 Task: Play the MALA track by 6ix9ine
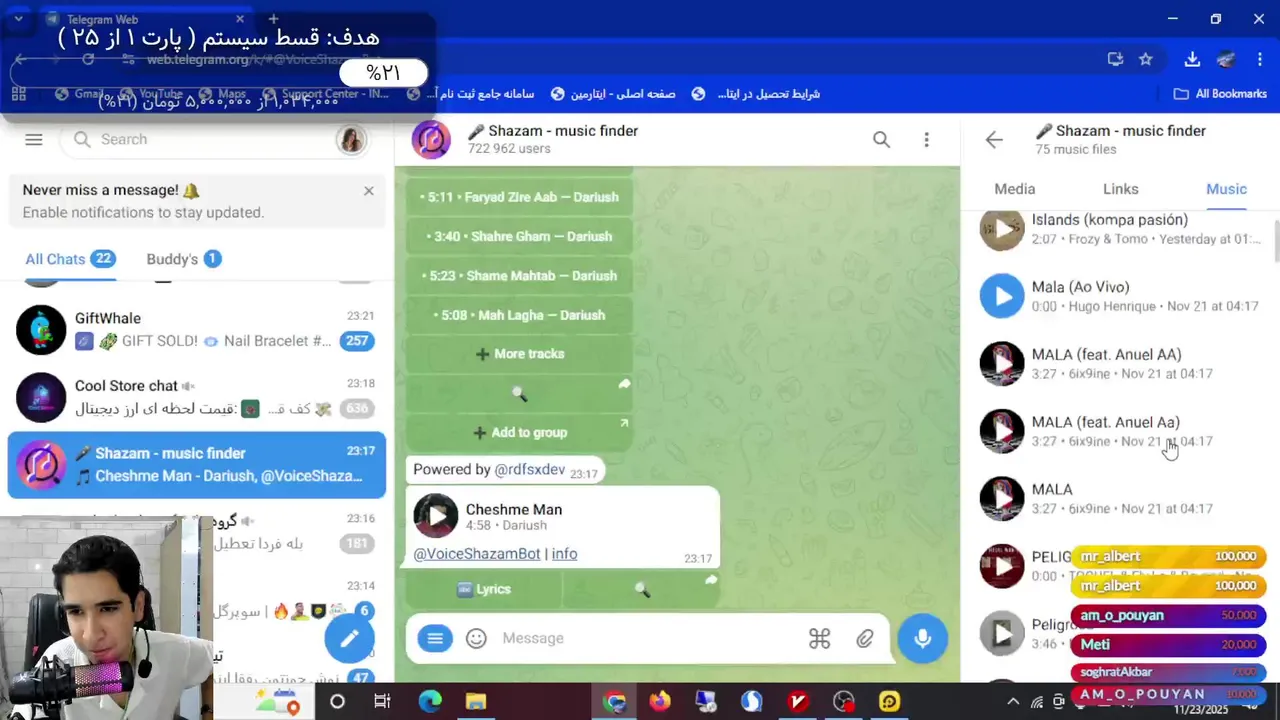point(1002,499)
